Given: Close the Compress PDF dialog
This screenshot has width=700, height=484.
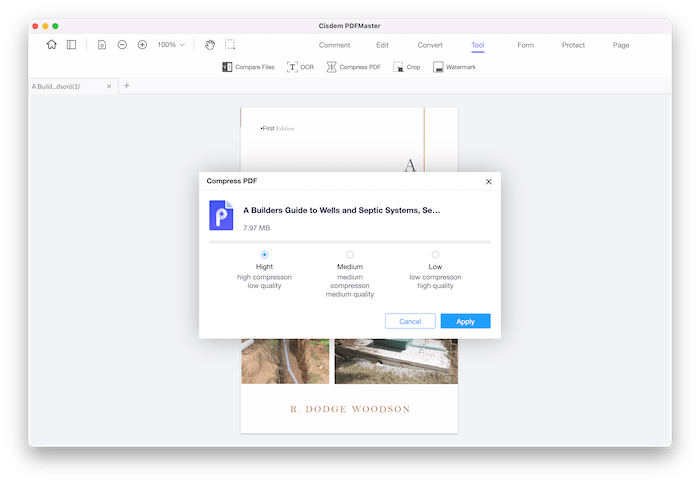Looking at the screenshot, I should pyautogui.click(x=488, y=181).
